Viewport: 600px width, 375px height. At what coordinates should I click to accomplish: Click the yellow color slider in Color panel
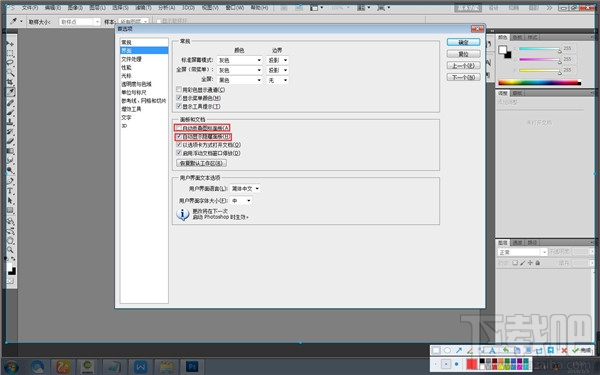point(540,70)
